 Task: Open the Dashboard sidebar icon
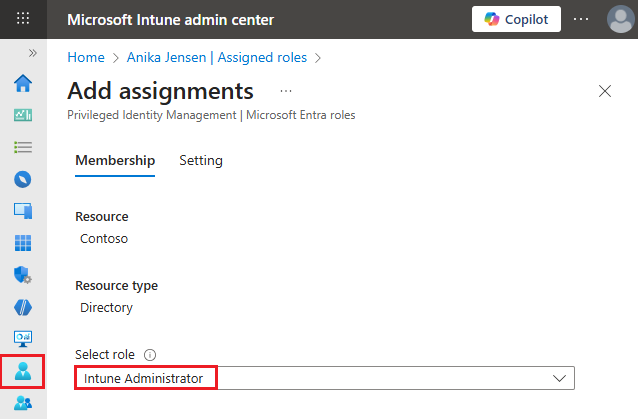tap(22, 114)
